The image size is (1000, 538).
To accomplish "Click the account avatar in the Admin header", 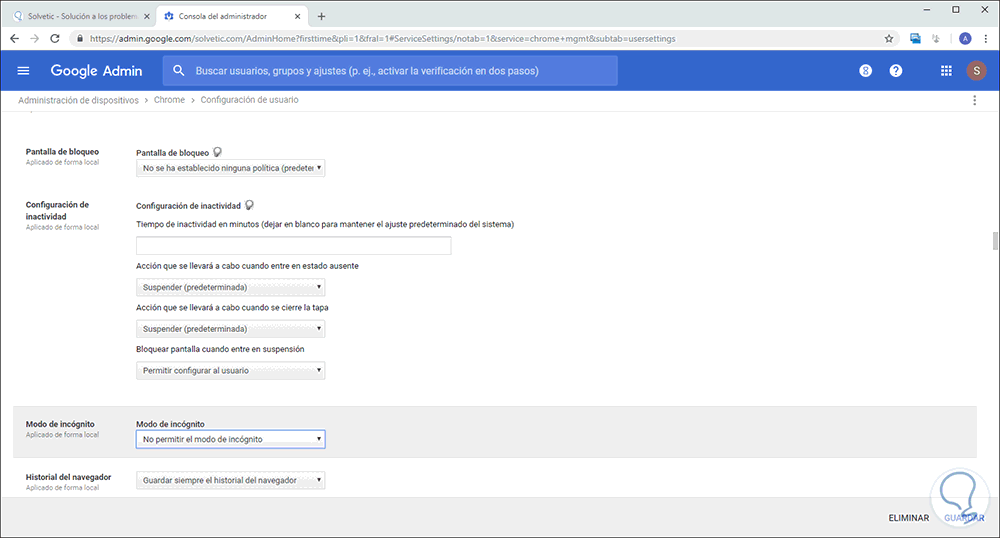I will click(x=976, y=71).
